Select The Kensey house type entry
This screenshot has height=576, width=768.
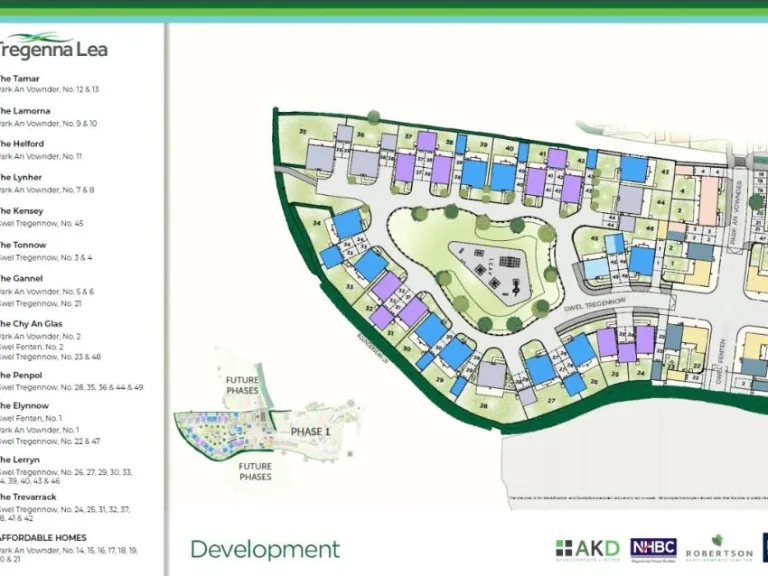click(21, 211)
